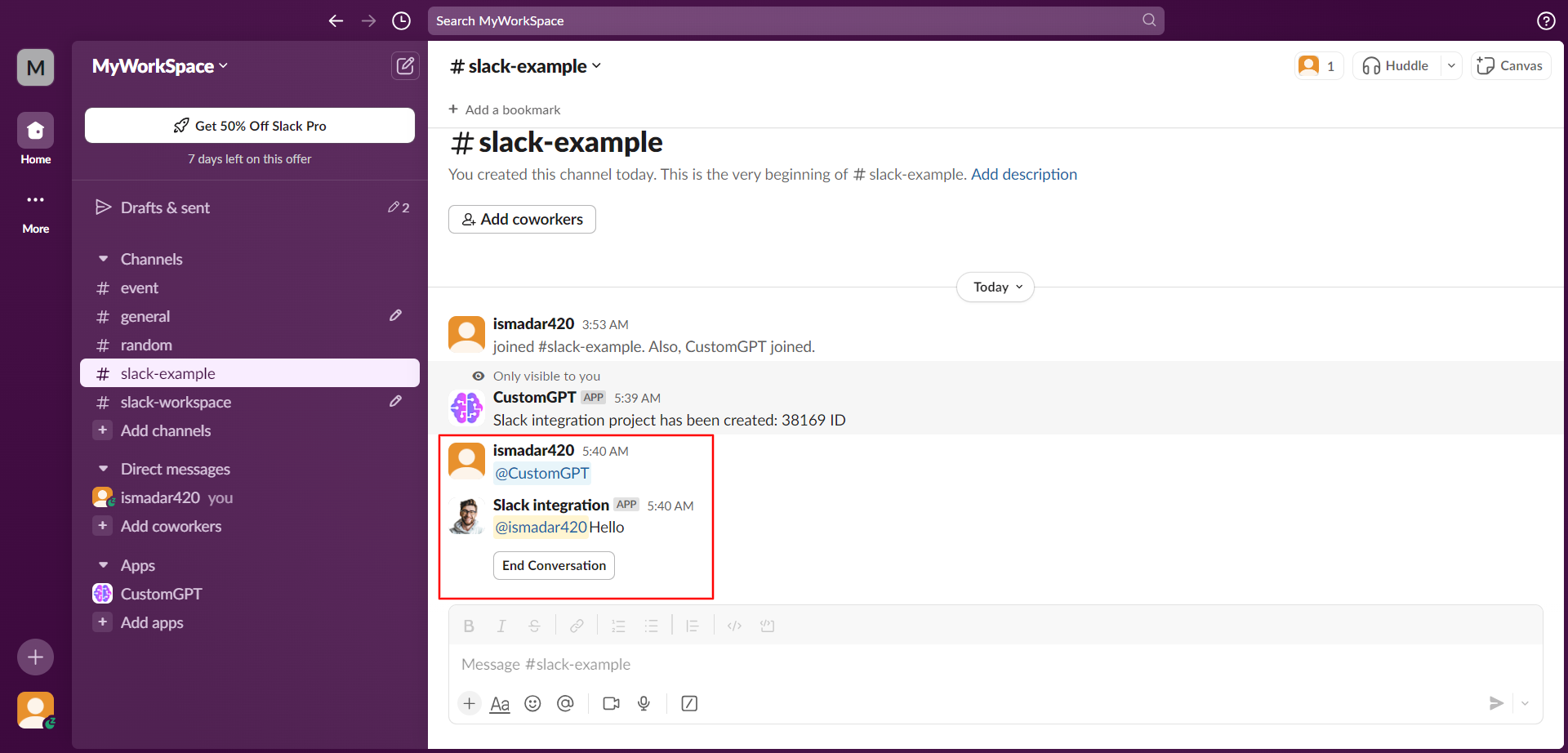Viewport: 1568px width, 753px height.
Task: Apply bulleted list formatting
Action: (651, 626)
